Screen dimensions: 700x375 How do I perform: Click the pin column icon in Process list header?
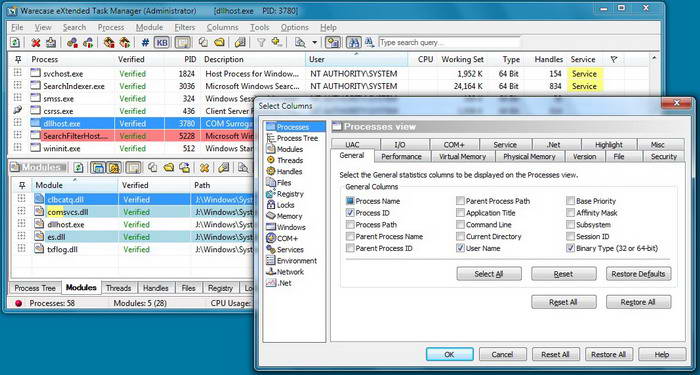point(18,59)
